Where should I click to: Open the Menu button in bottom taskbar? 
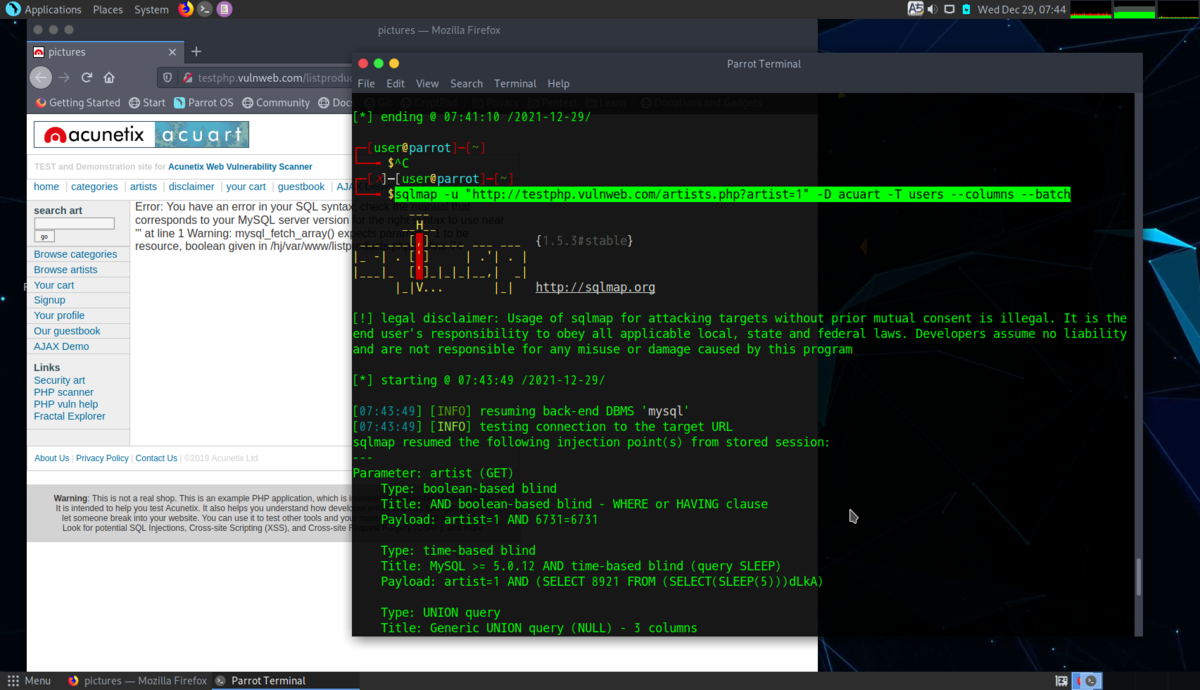click(29, 681)
